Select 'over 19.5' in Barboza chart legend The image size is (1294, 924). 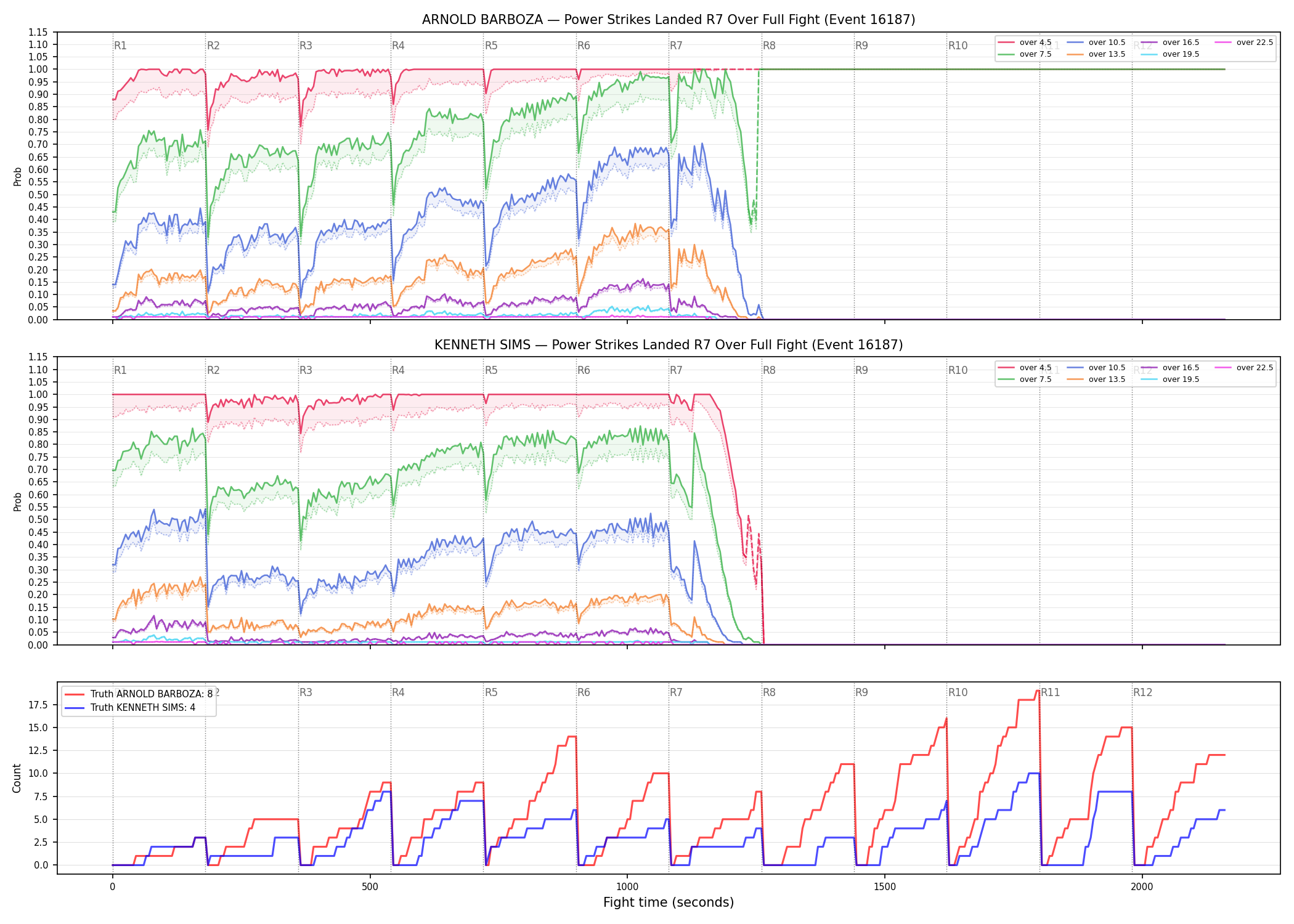coord(1170,54)
